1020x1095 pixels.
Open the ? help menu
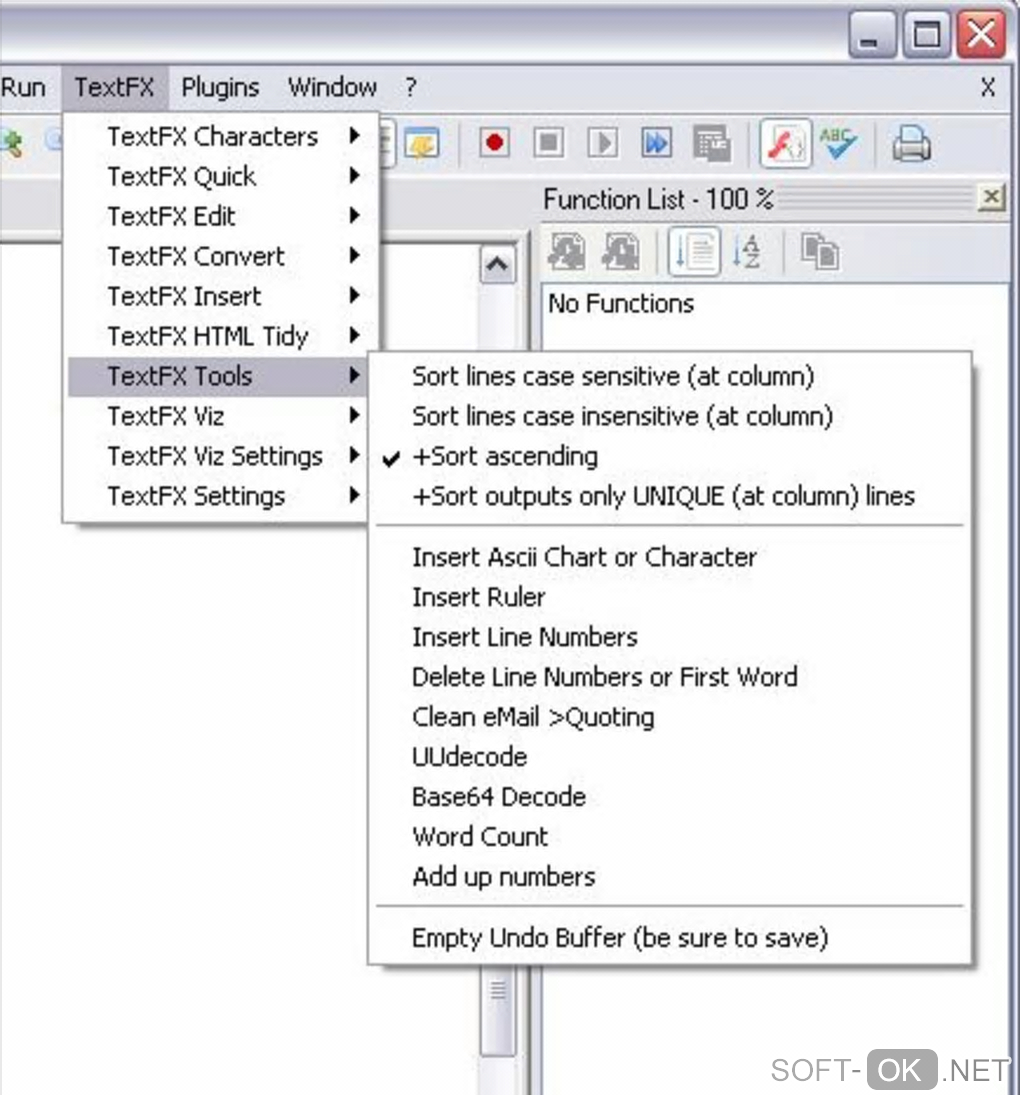[x=411, y=88]
